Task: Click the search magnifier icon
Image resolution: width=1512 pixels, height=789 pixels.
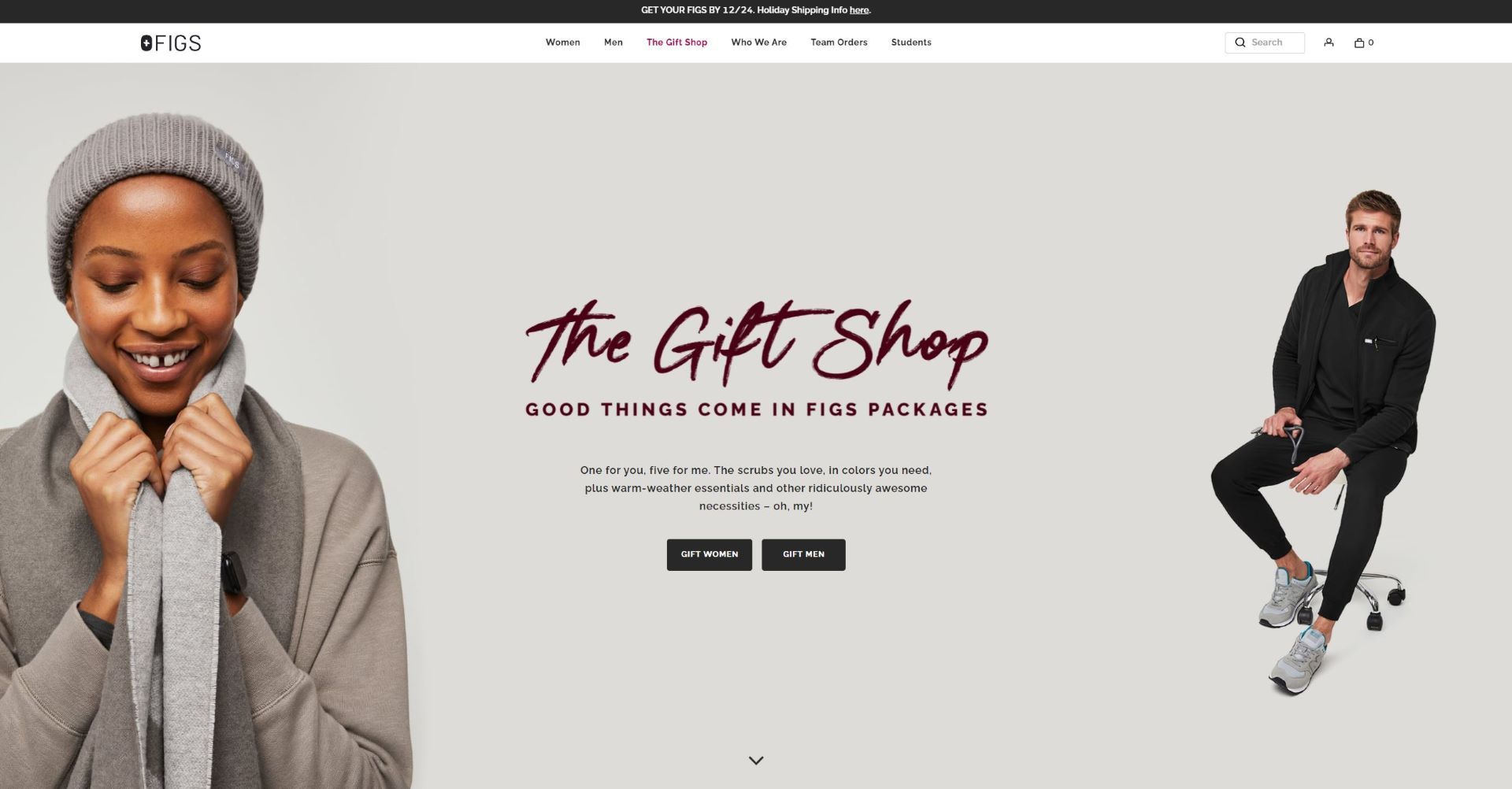Action: tap(1240, 43)
